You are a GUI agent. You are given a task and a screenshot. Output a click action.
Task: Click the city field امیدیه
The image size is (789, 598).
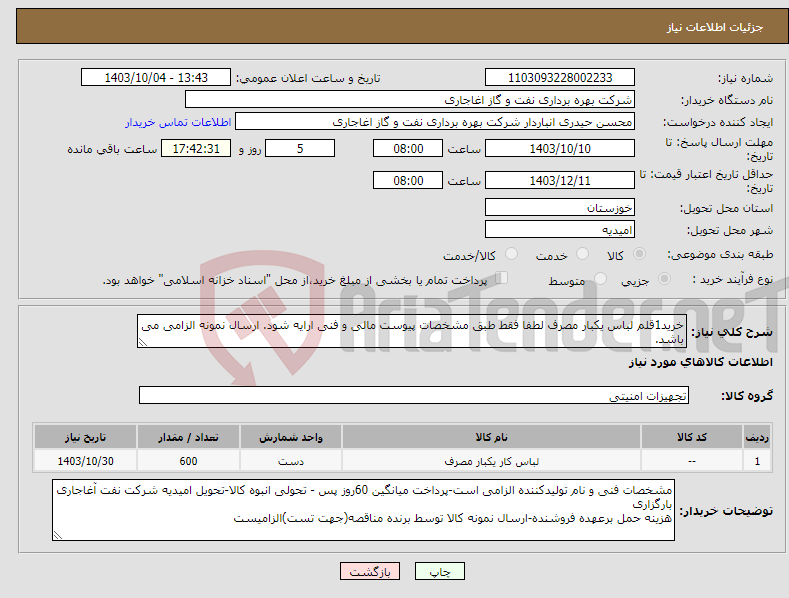pos(560,230)
